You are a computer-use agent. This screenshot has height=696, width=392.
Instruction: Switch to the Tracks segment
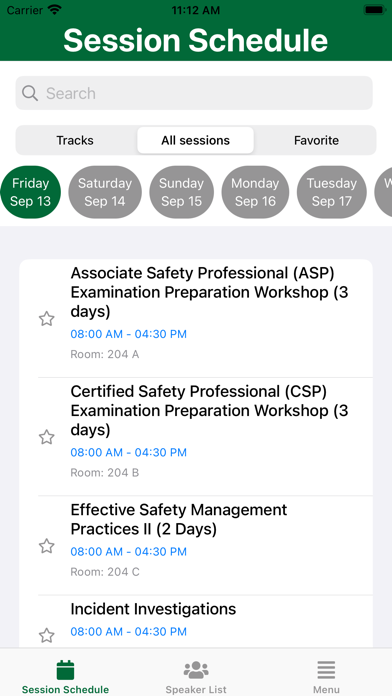tap(75, 140)
